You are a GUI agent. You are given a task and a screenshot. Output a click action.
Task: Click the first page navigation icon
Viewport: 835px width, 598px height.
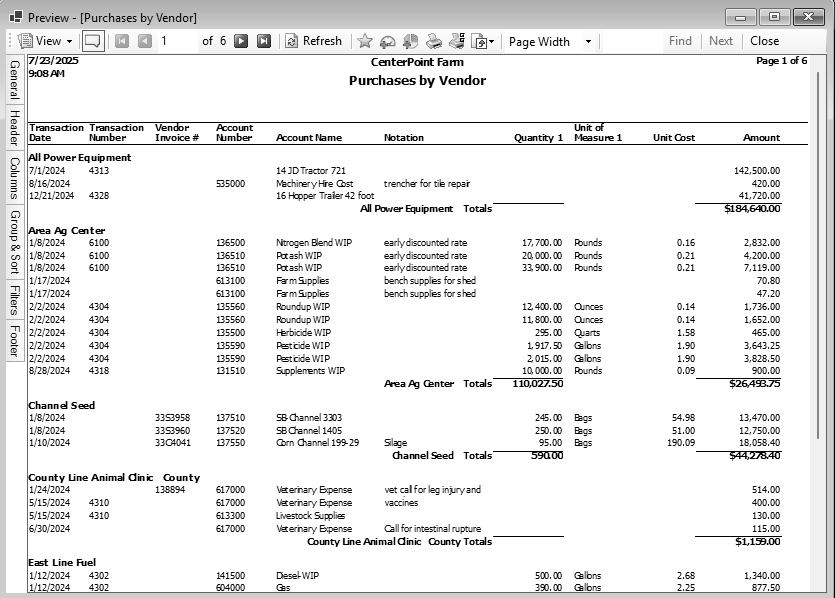[122, 41]
